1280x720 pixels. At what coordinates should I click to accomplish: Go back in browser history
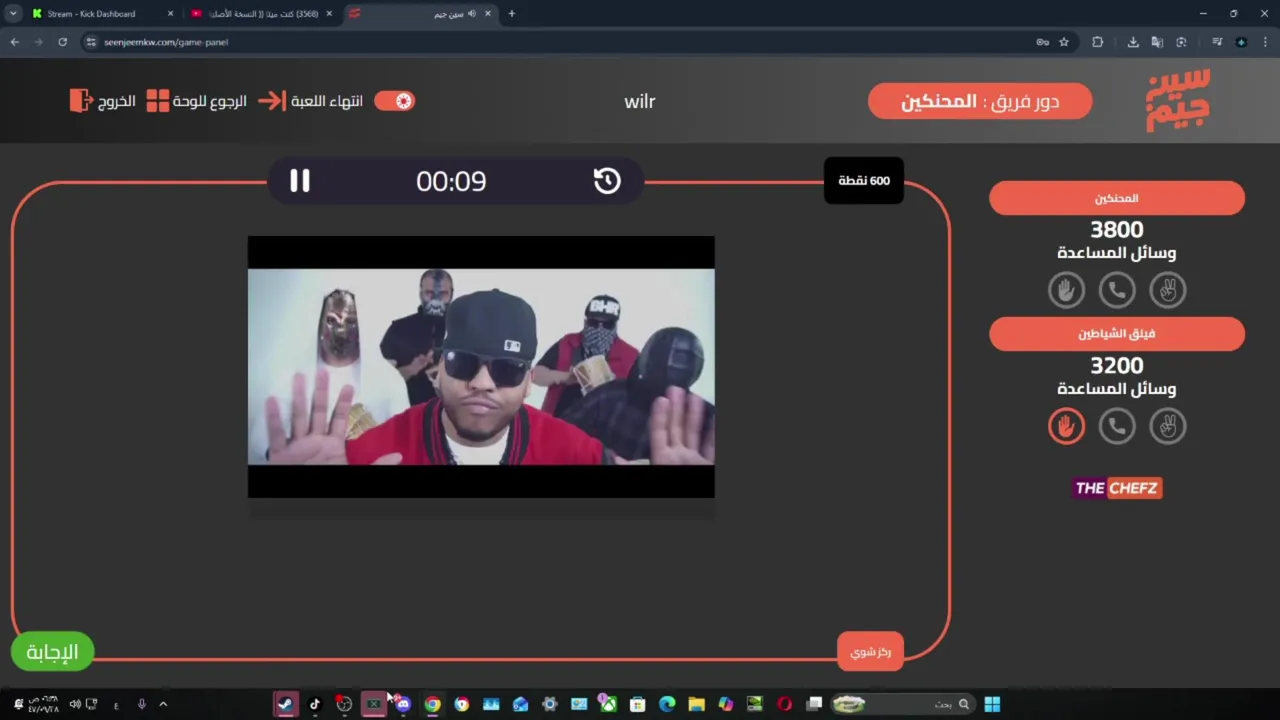pos(14,42)
